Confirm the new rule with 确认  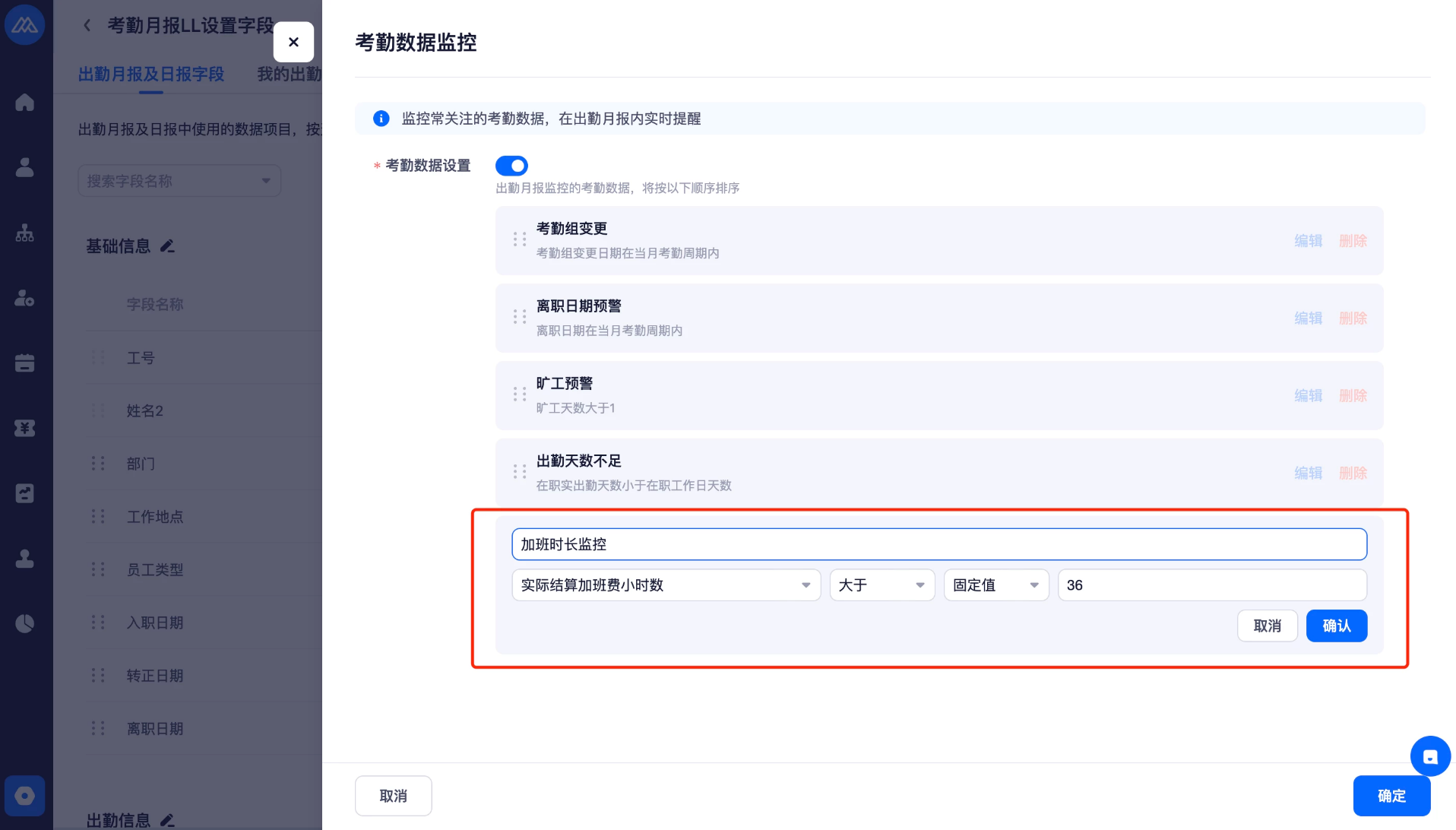[x=1337, y=626]
